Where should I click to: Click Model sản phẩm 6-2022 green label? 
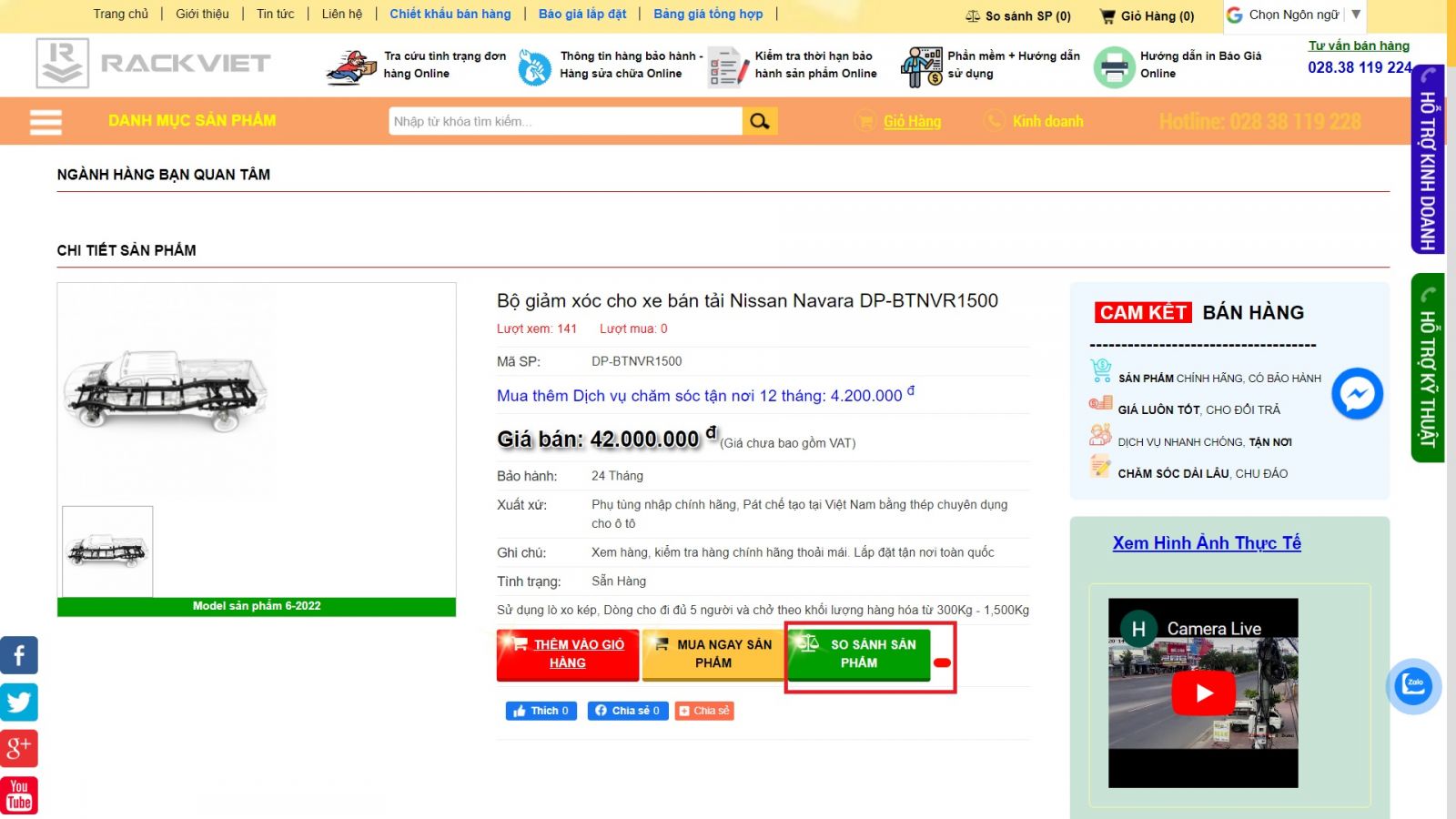pos(257,606)
